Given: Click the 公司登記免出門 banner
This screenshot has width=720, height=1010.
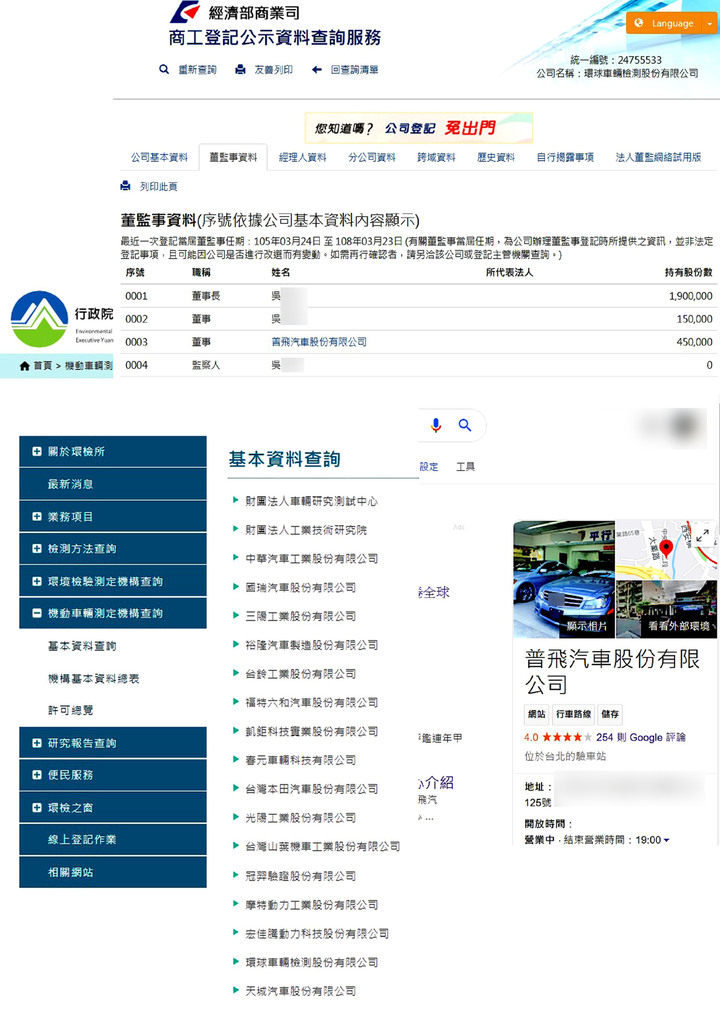Looking at the screenshot, I should (x=419, y=128).
